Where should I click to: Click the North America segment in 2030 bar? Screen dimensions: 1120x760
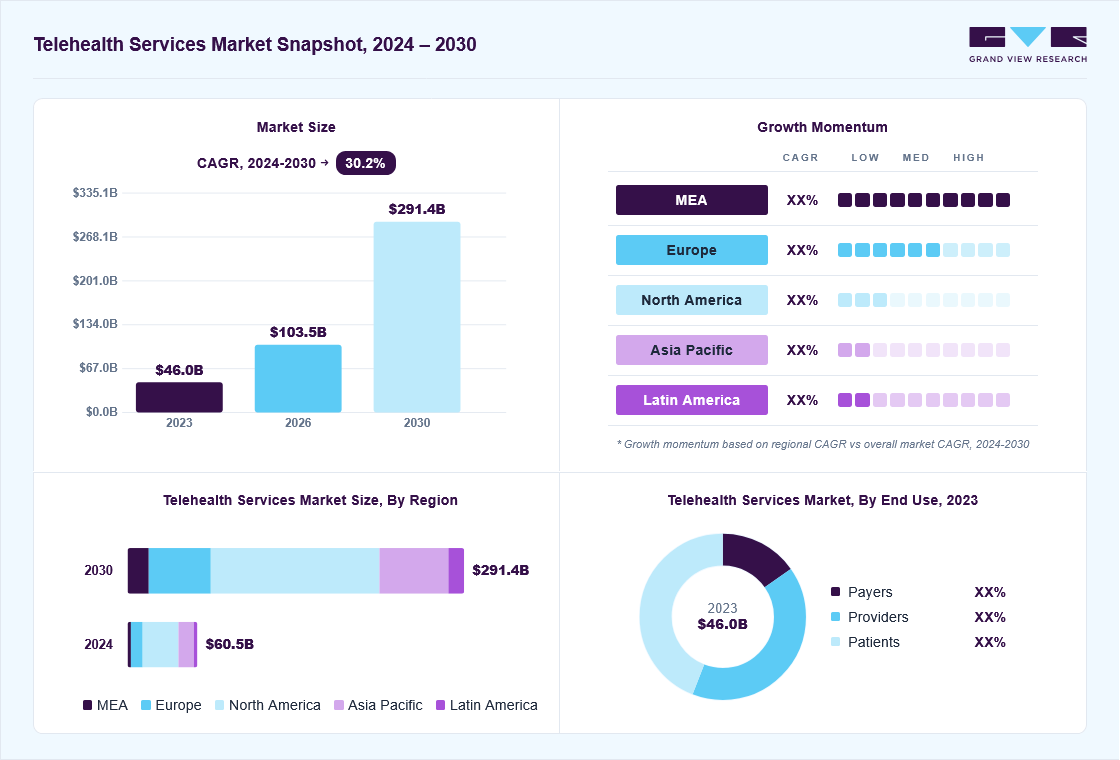coord(295,571)
